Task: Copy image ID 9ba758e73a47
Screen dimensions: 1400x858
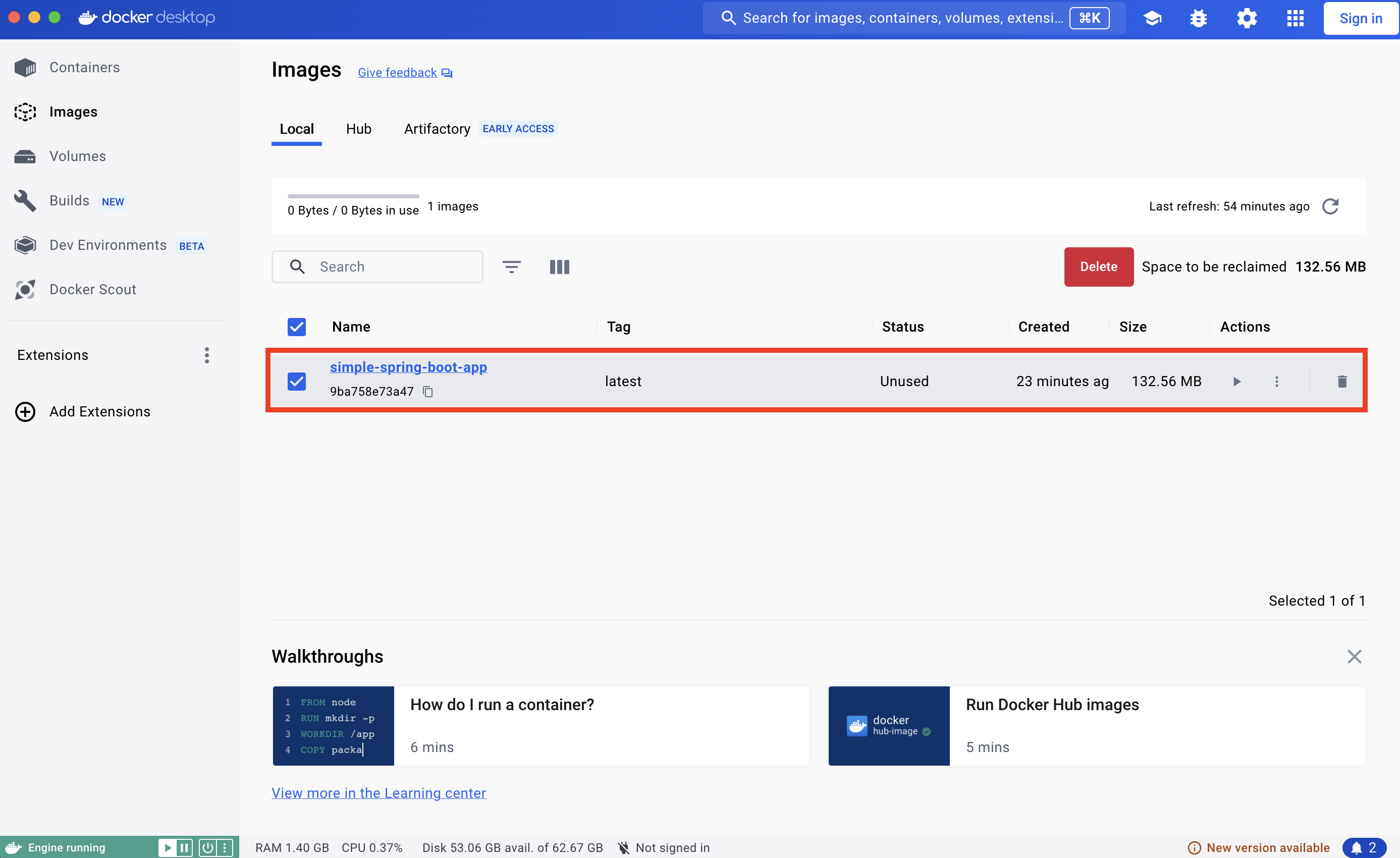Action: (x=428, y=392)
